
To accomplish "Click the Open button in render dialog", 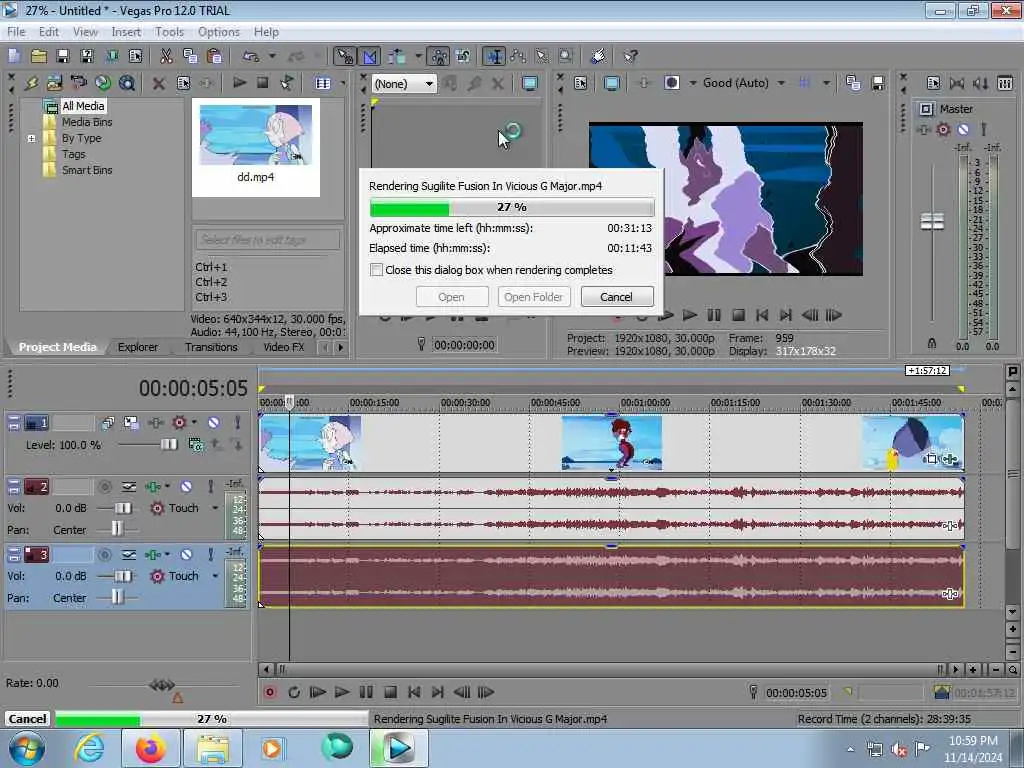I will point(451,296).
